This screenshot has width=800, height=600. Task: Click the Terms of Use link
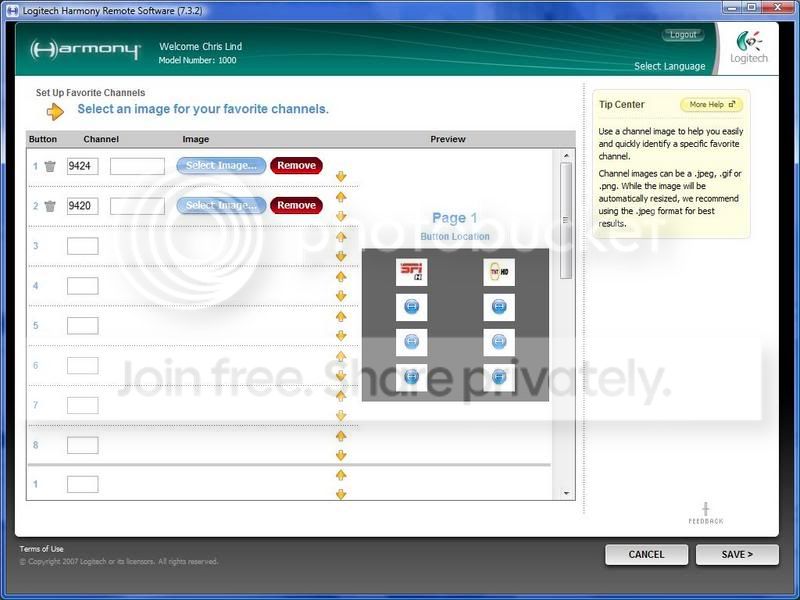pyautogui.click(x=41, y=549)
